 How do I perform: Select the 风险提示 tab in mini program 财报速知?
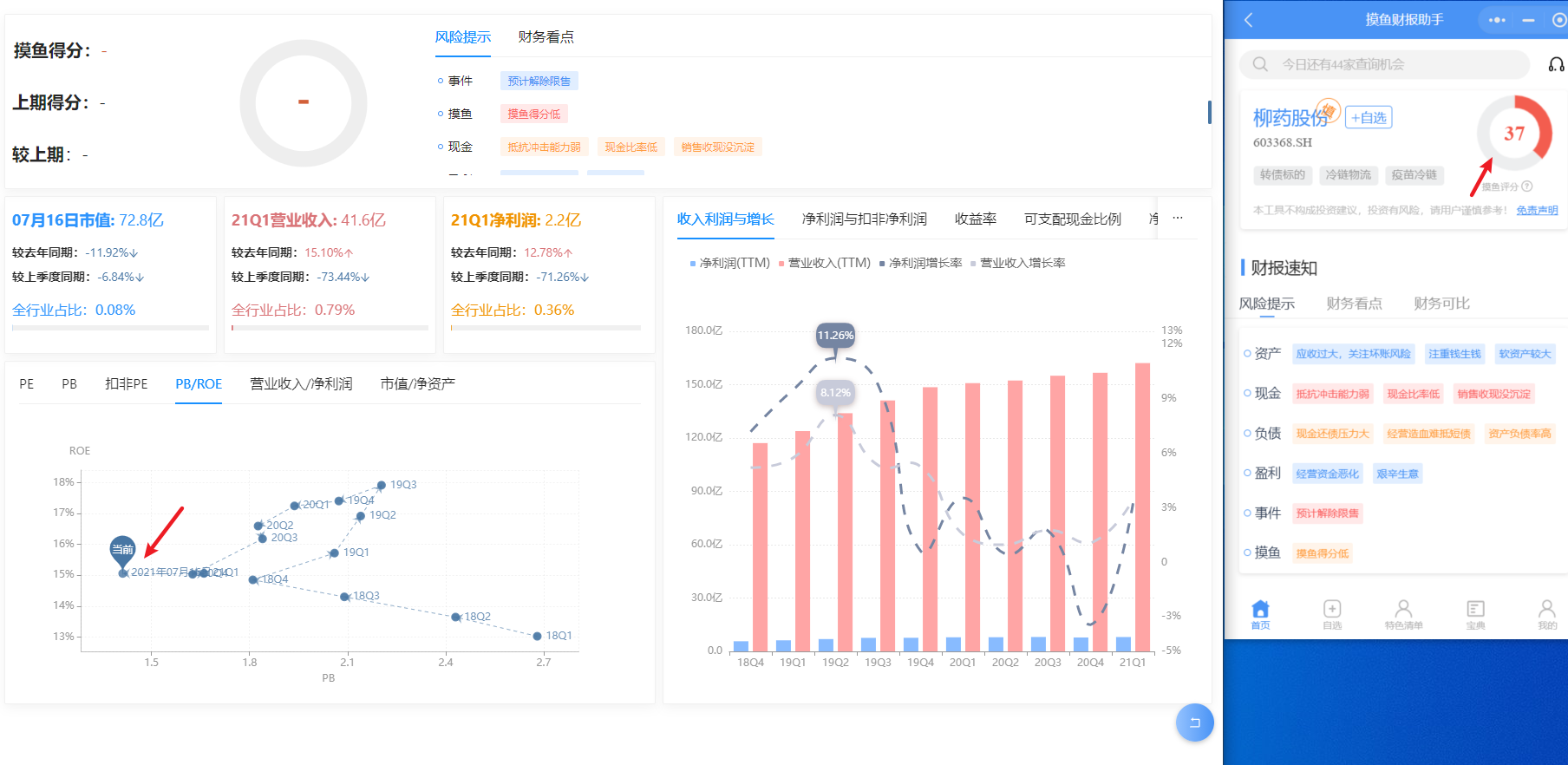click(x=1266, y=304)
